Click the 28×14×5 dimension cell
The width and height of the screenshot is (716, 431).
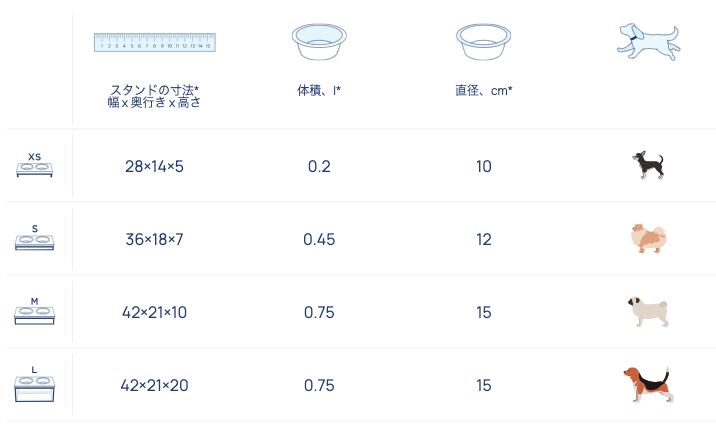(x=154, y=166)
